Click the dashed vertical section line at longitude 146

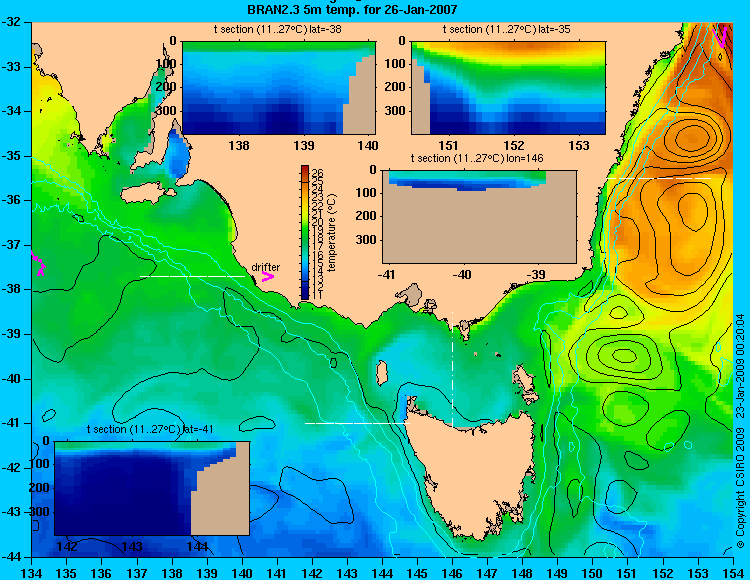click(x=452, y=369)
